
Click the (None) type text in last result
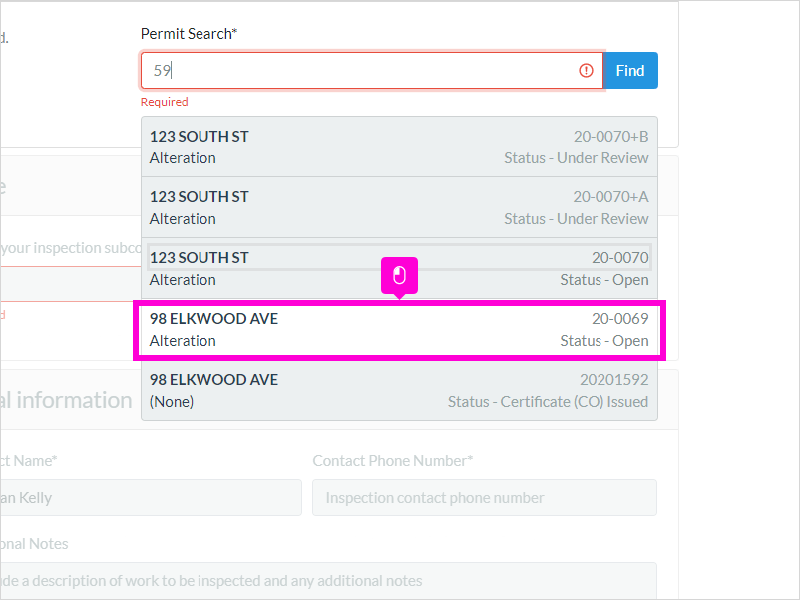pyautogui.click(x=172, y=402)
